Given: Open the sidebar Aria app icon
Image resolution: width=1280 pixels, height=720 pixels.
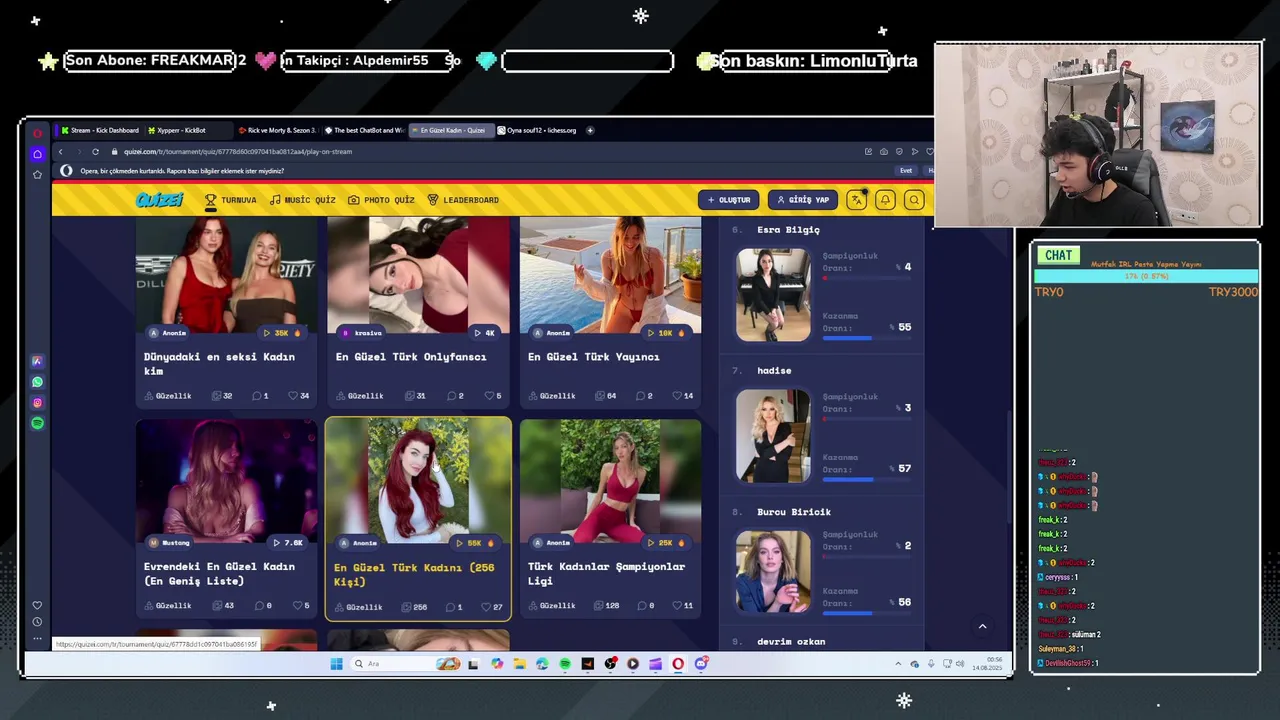Looking at the screenshot, I should point(37,361).
